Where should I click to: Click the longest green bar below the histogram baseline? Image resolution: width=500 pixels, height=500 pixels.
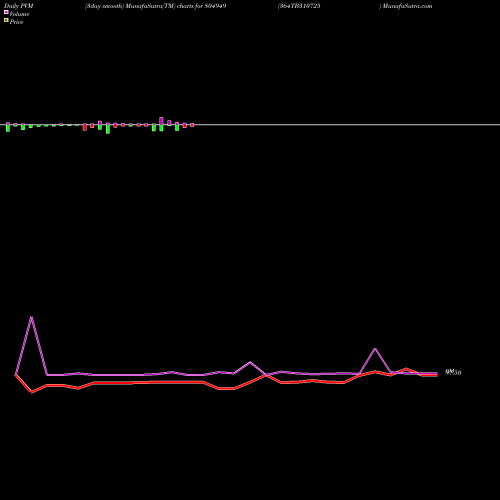coord(108,129)
